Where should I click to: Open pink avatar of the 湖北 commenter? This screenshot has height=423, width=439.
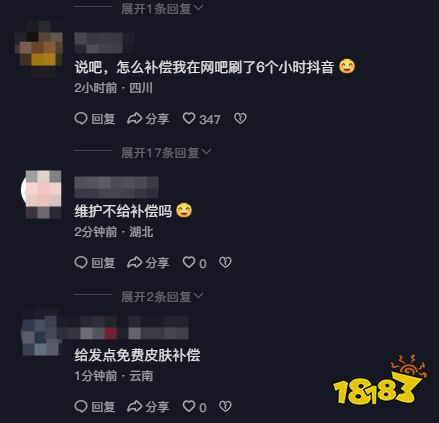coord(41,194)
